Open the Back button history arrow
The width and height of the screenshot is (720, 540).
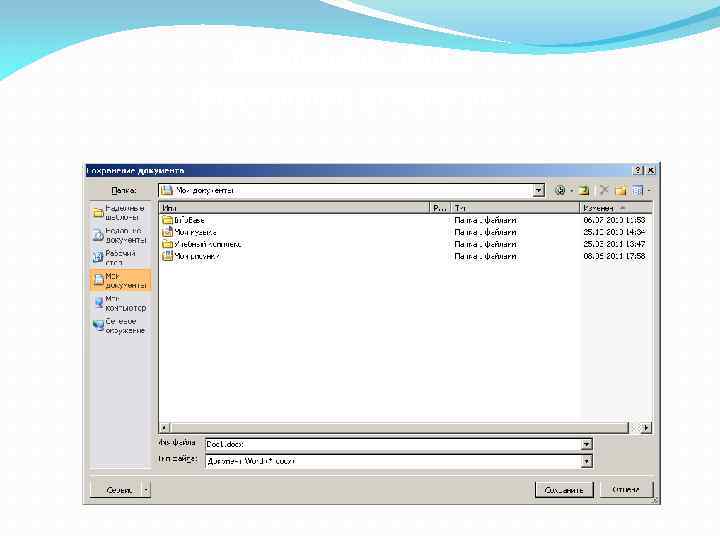tap(572, 190)
